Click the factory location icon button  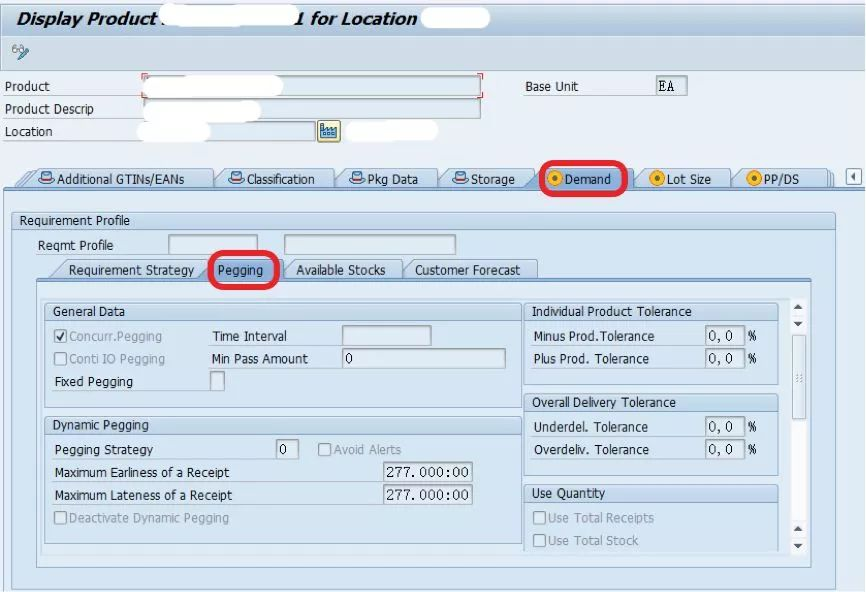tap(329, 131)
